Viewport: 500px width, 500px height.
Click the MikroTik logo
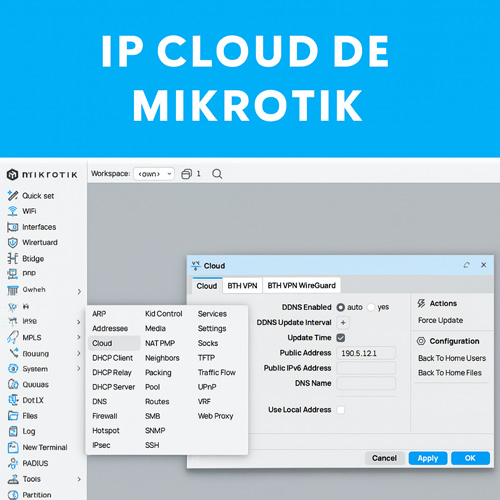(42, 174)
